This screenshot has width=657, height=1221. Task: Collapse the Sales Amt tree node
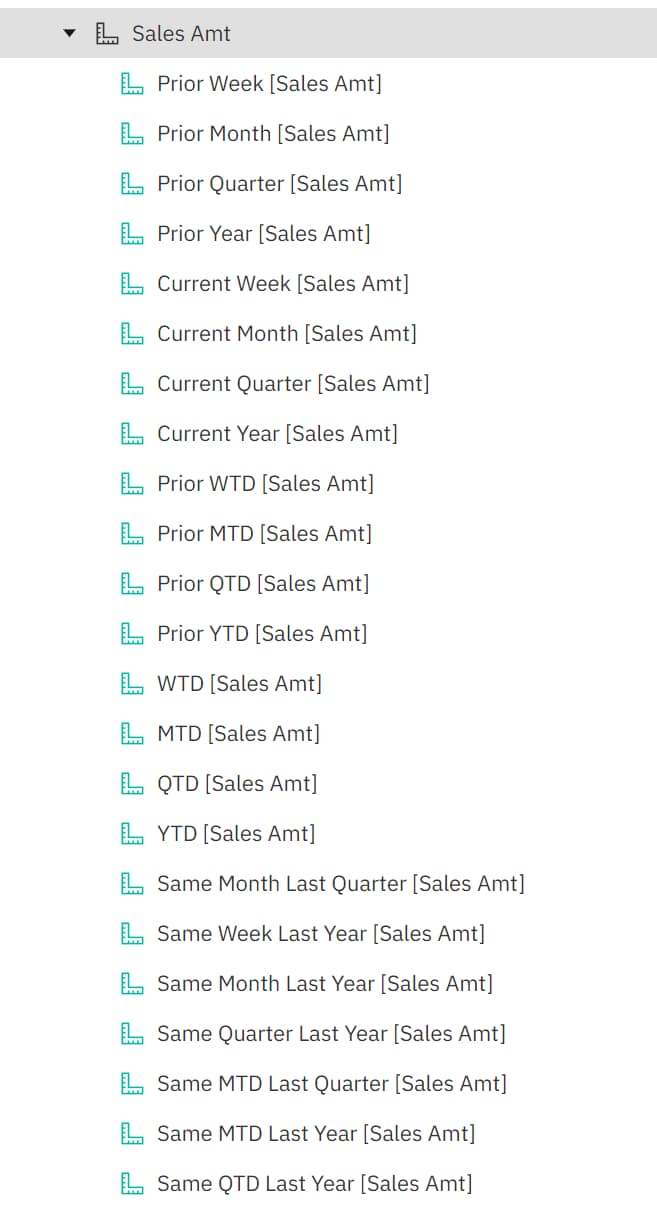pyautogui.click(x=68, y=33)
